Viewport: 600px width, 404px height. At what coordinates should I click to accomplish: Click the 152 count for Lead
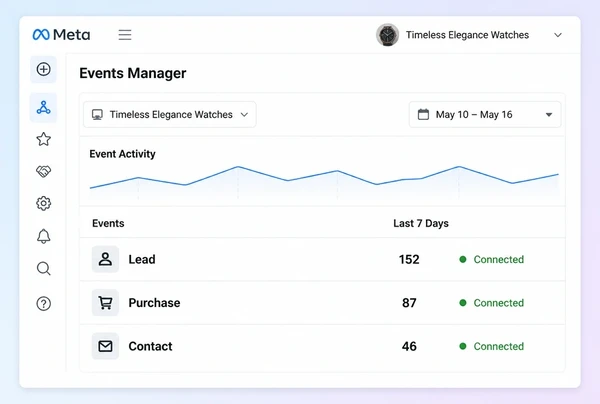pos(409,259)
